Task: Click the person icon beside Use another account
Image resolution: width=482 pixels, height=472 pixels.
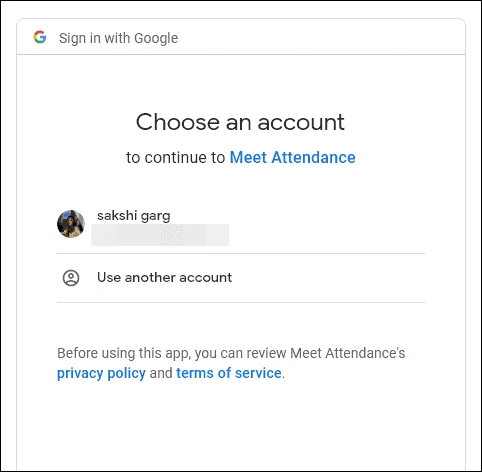Action: (71, 278)
